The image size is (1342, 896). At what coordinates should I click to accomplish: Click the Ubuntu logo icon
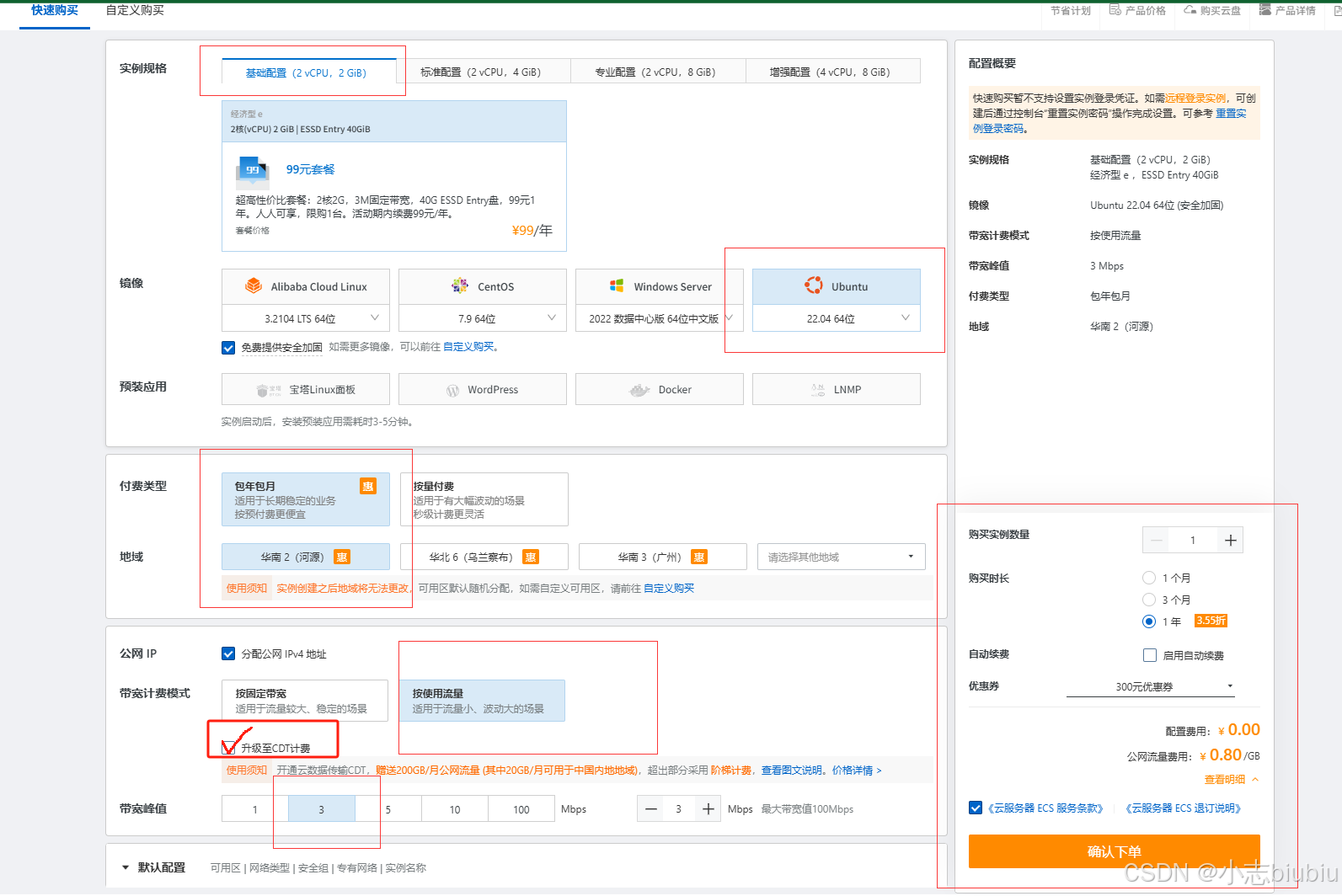[x=814, y=285]
